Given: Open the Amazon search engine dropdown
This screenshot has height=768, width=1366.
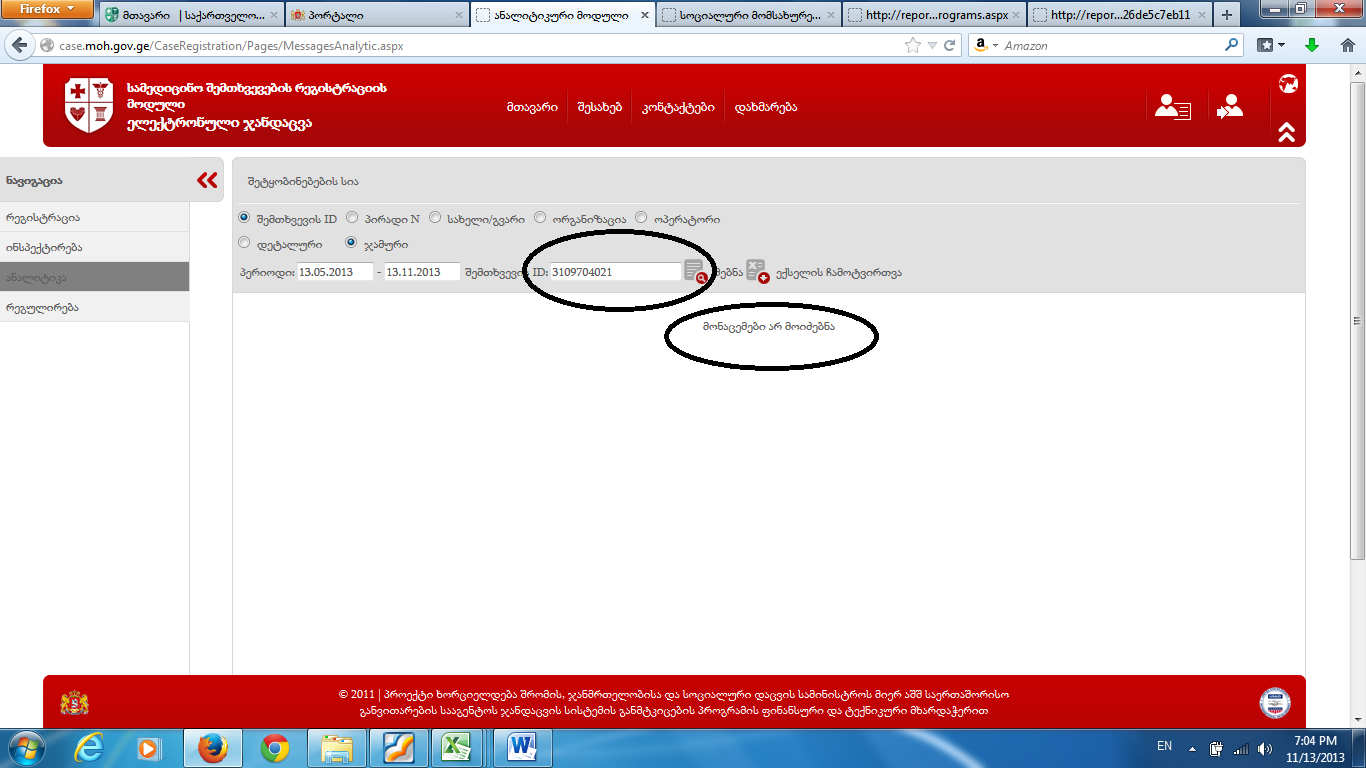Looking at the screenshot, I should coord(986,46).
